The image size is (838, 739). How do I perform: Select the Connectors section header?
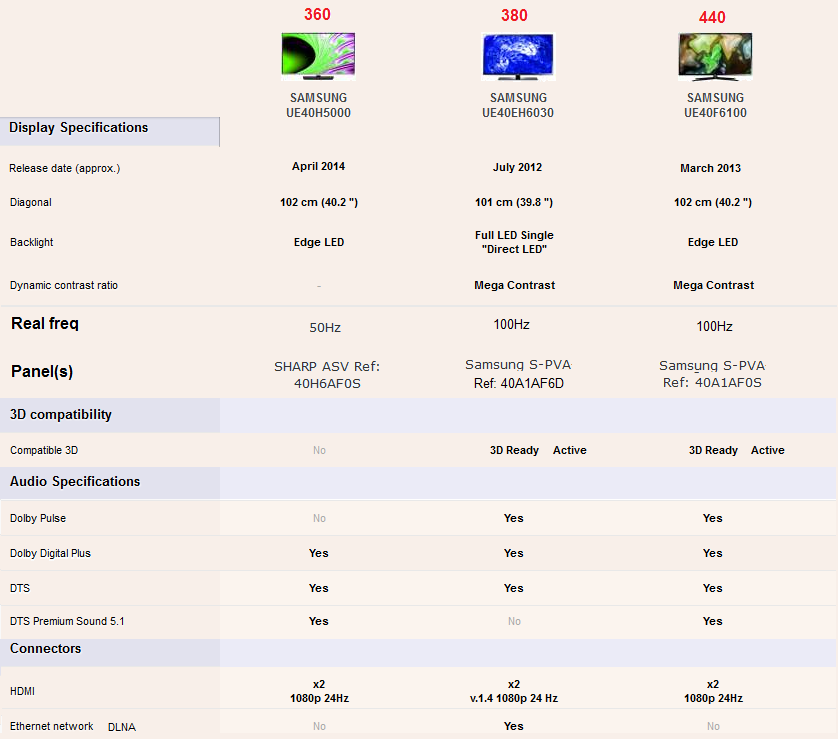tap(110, 651)
